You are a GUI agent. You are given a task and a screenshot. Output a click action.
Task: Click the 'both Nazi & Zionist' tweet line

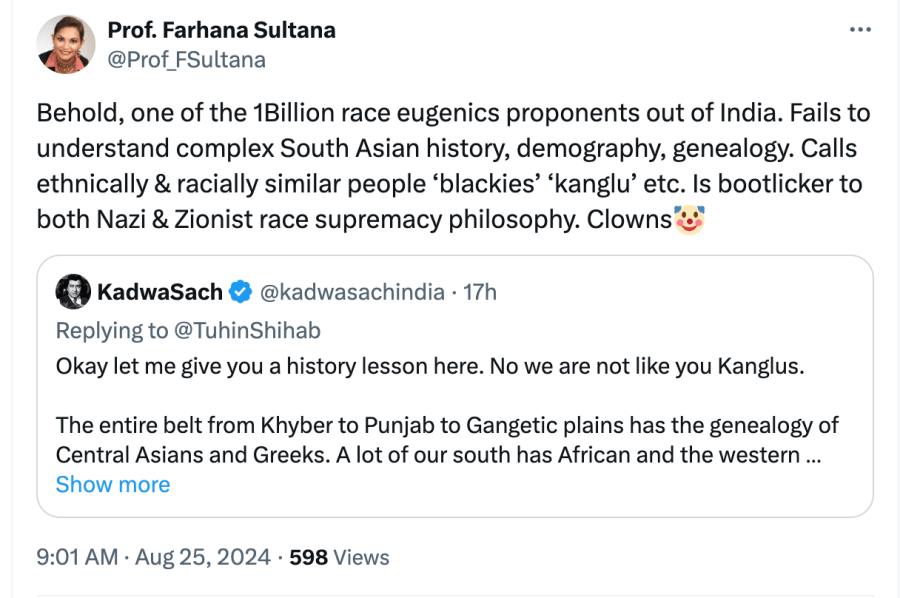pyautogui.click(x=353, y=218)
